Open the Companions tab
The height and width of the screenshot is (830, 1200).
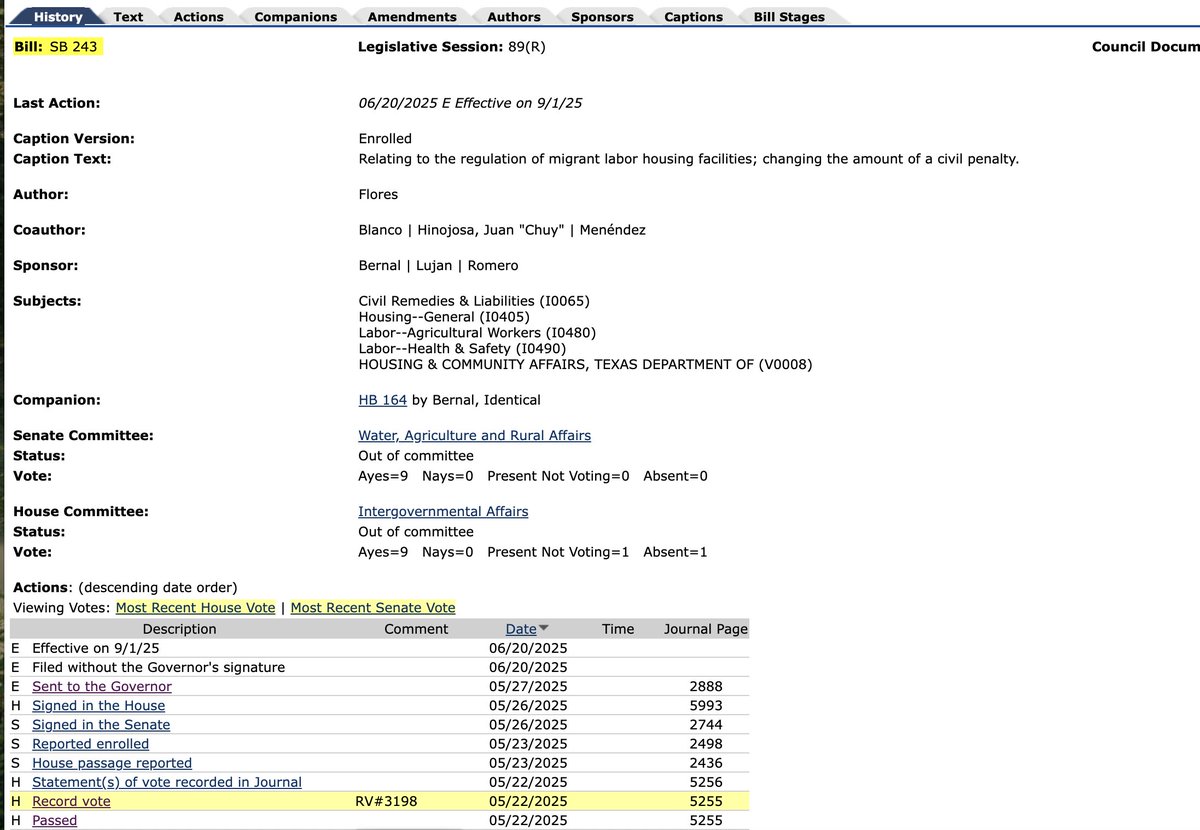coord(296,17)
